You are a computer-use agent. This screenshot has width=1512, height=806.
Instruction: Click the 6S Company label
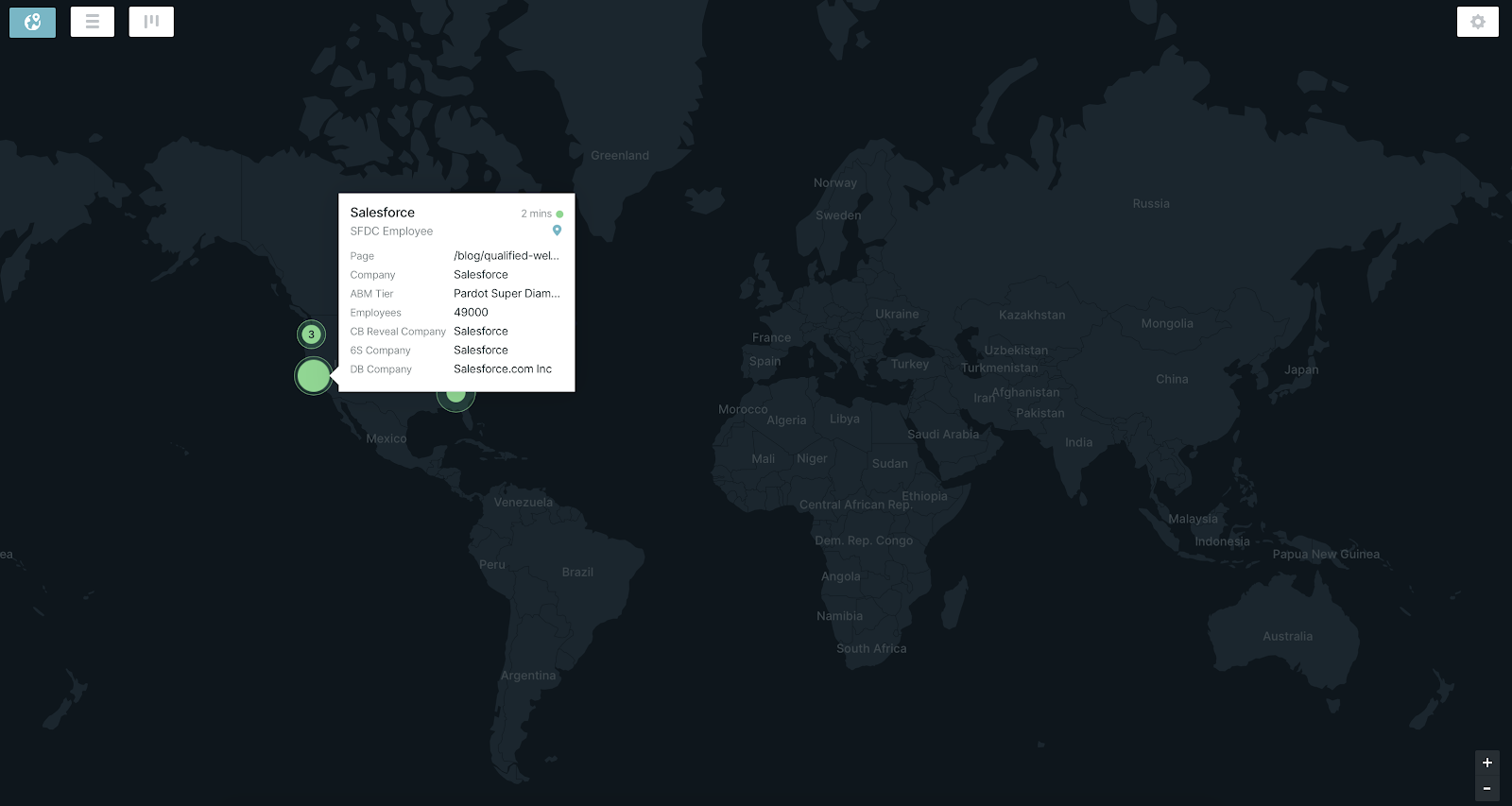(x=380, y=351)
